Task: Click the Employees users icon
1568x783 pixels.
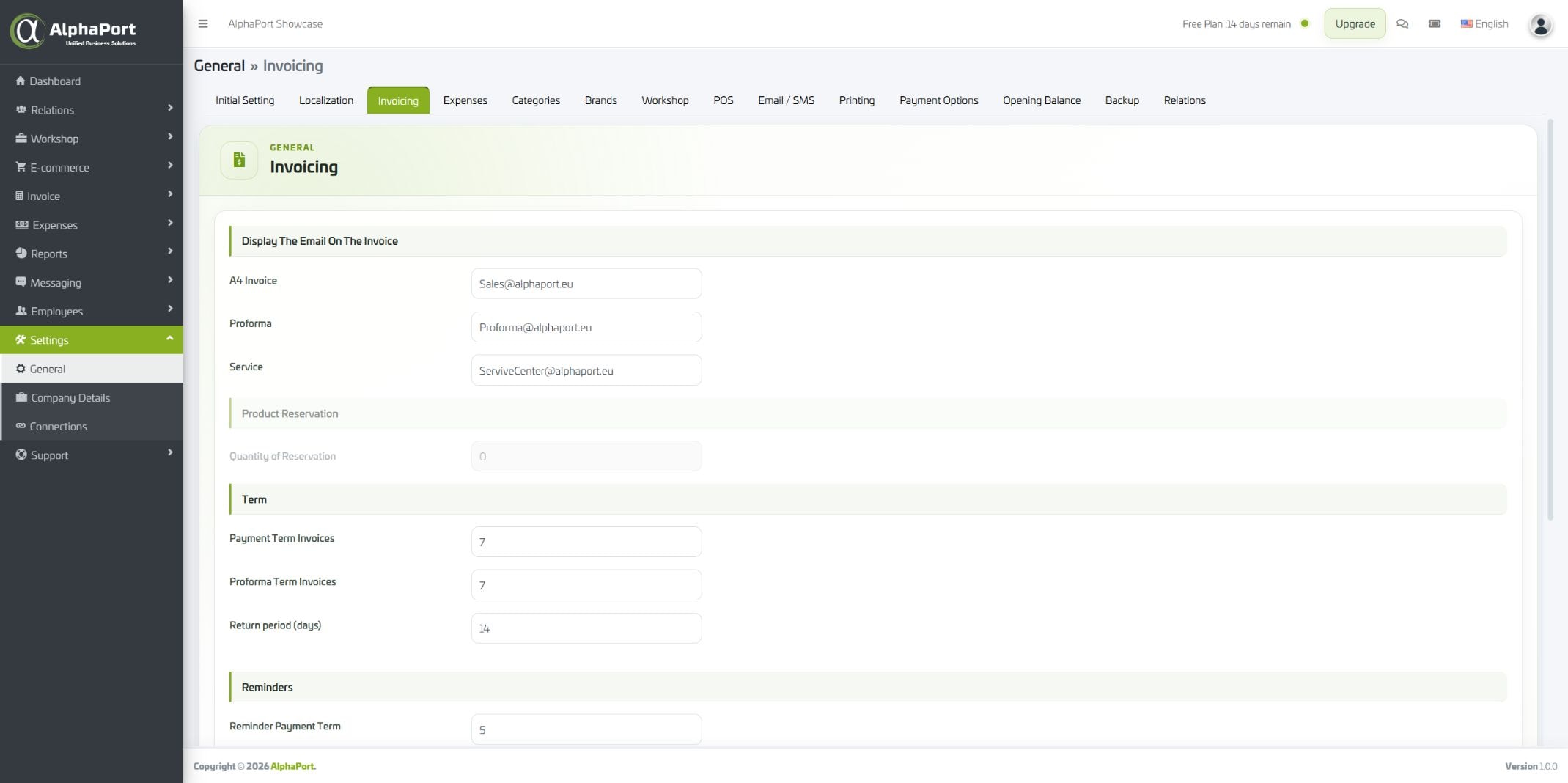Action: (x=21, y=311)
